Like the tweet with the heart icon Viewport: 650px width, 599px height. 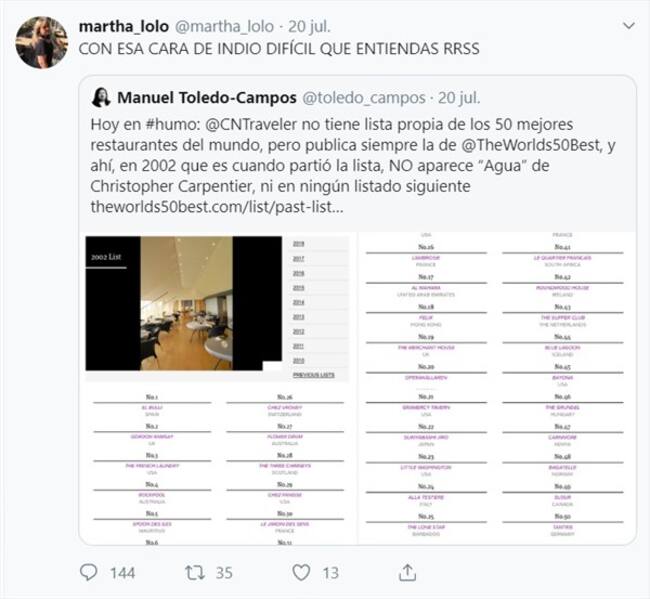[301, 572]
